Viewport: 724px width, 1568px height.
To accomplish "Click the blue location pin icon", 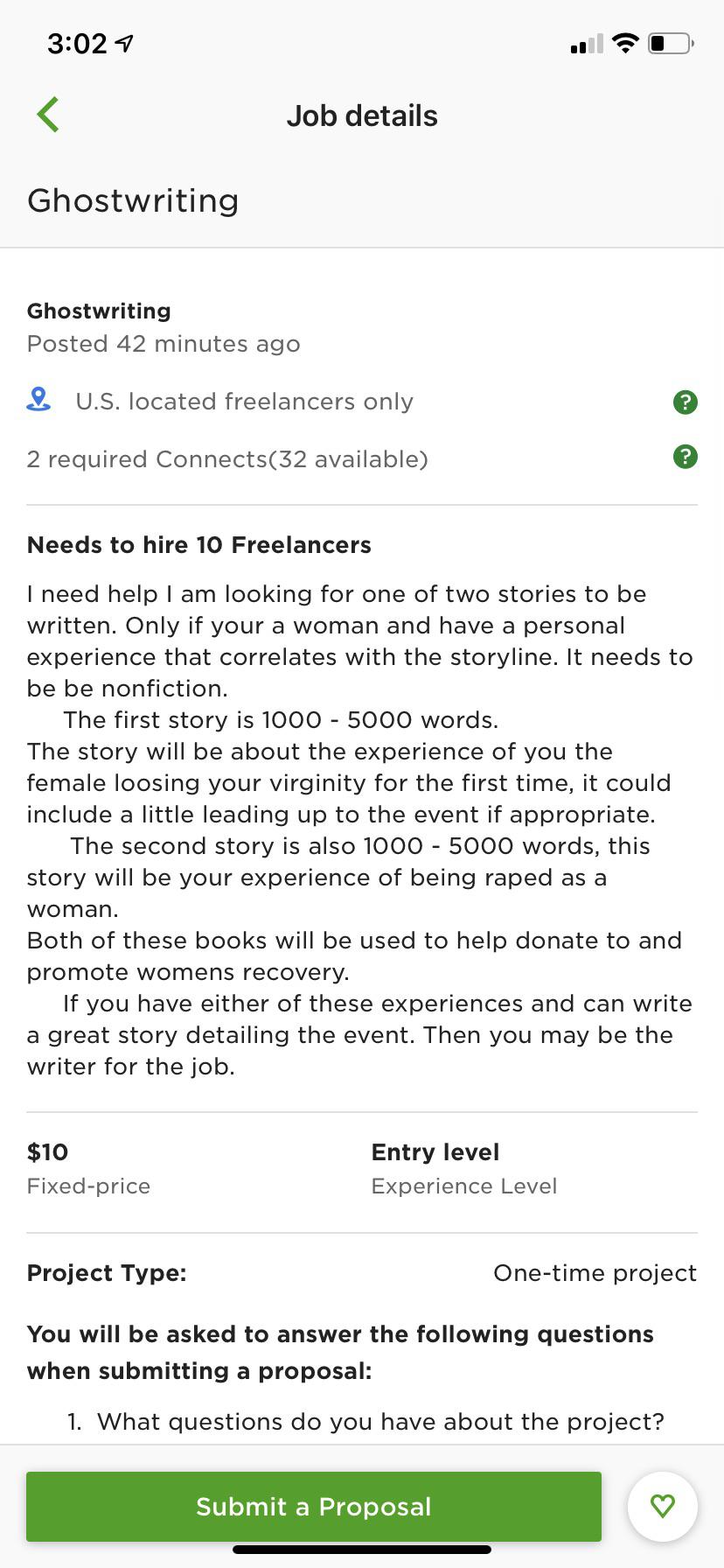I will click(x=37, y=401).
